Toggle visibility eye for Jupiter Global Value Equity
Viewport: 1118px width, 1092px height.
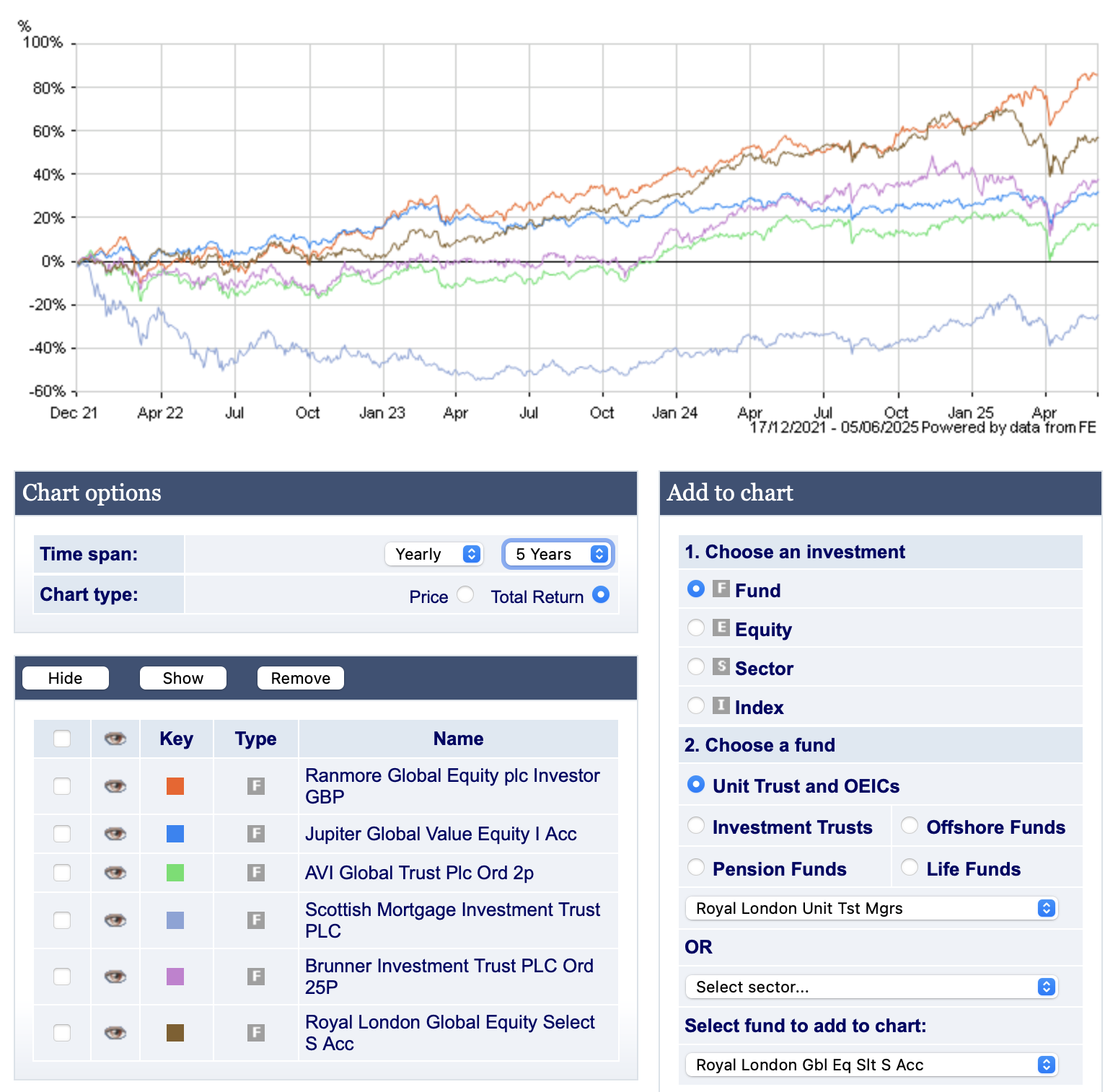115,834
